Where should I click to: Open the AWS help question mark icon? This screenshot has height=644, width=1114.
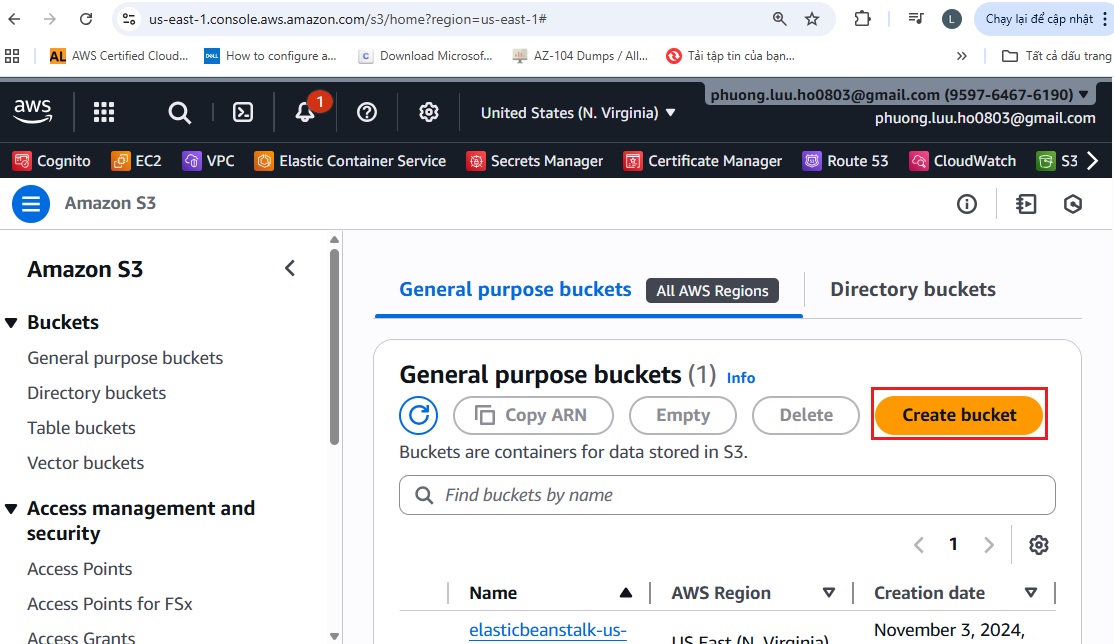click(x=367, y=112)
